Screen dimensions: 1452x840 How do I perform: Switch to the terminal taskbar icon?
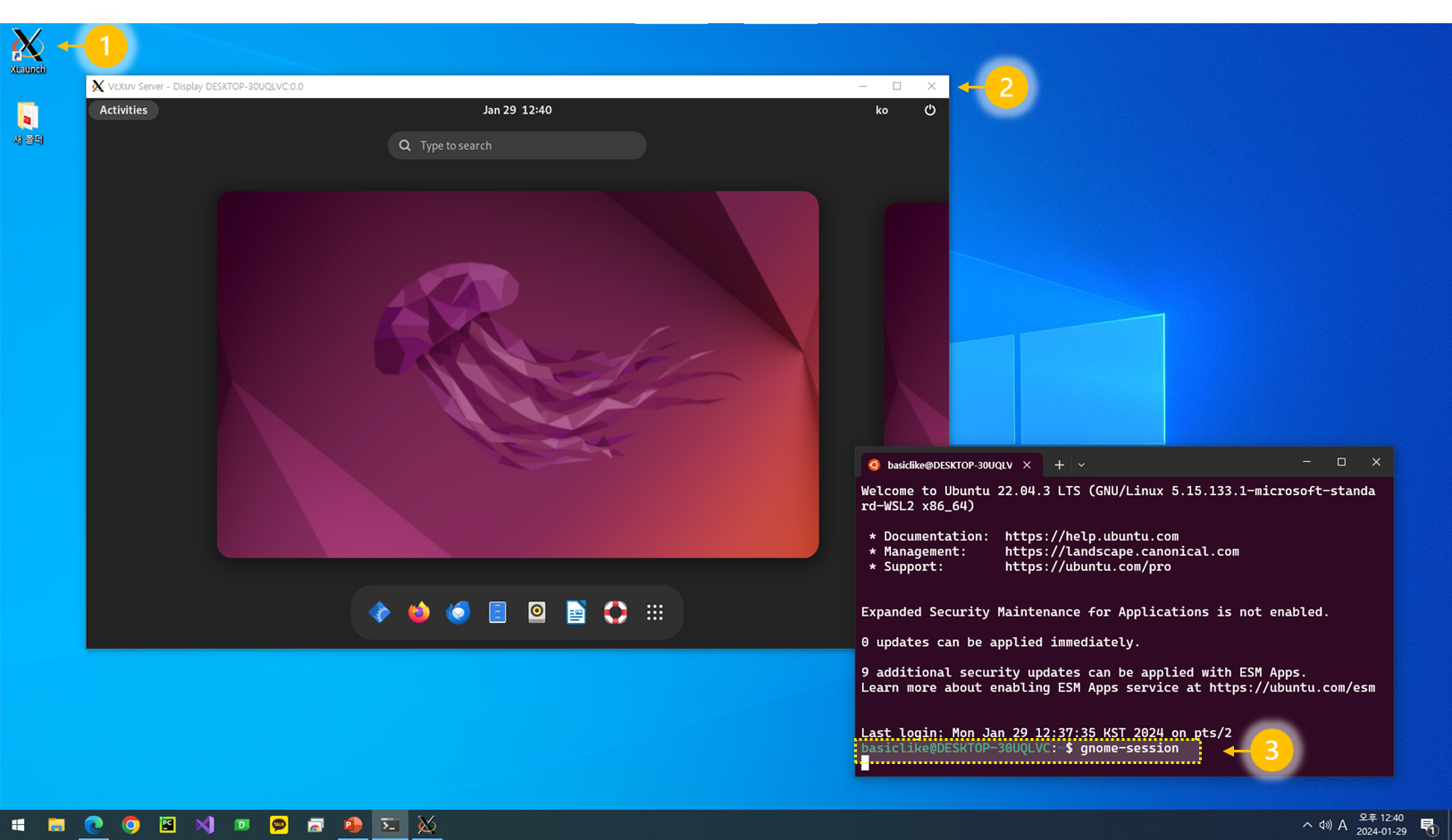390,825
